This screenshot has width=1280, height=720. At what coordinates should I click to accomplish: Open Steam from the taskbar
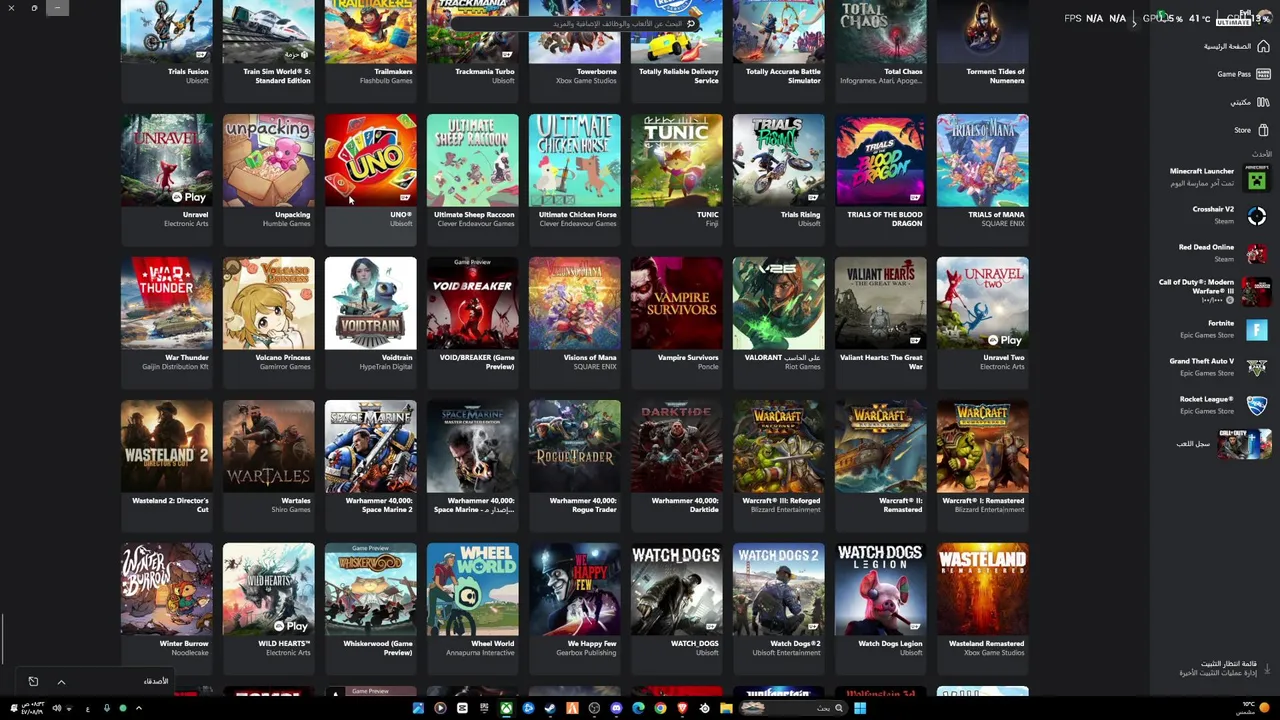[550, 708]
